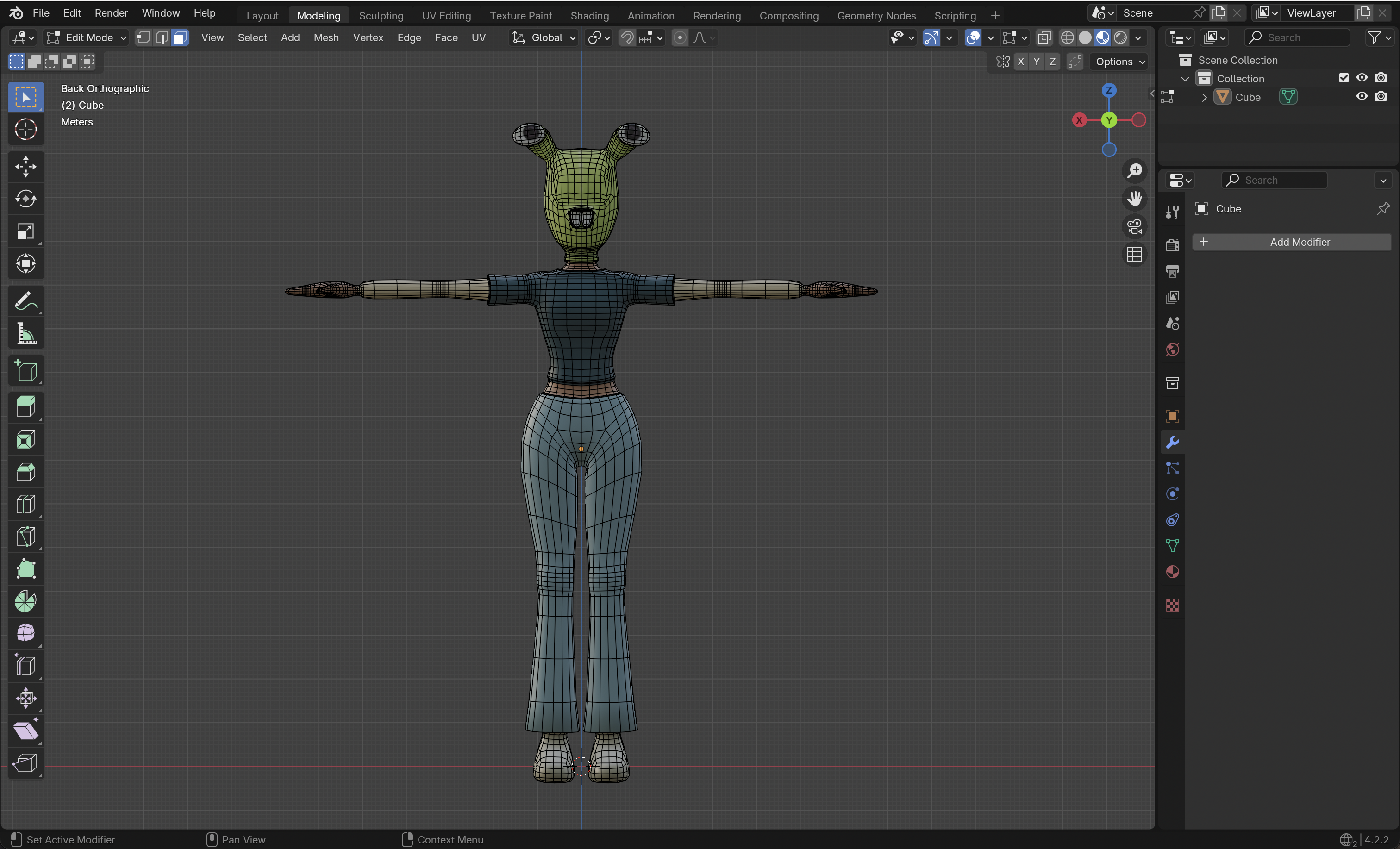The image size is (1400, 849).
Task: Activate the 3D Cursor tool
Action: coord(25,130)
